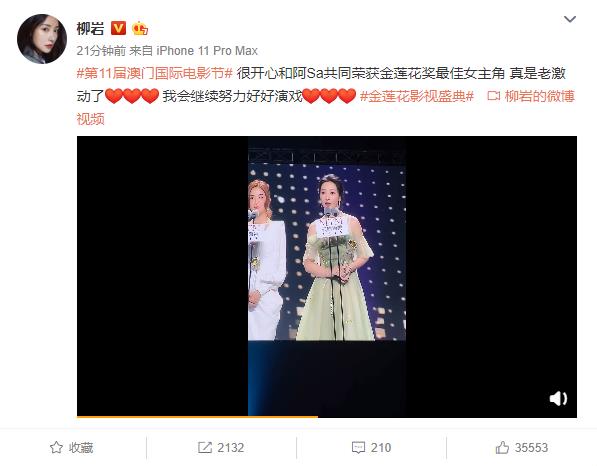This screenshot has width=597, height=466.
Task: Click the 21分钟前 timestamp link
Action: click(101, 51)
